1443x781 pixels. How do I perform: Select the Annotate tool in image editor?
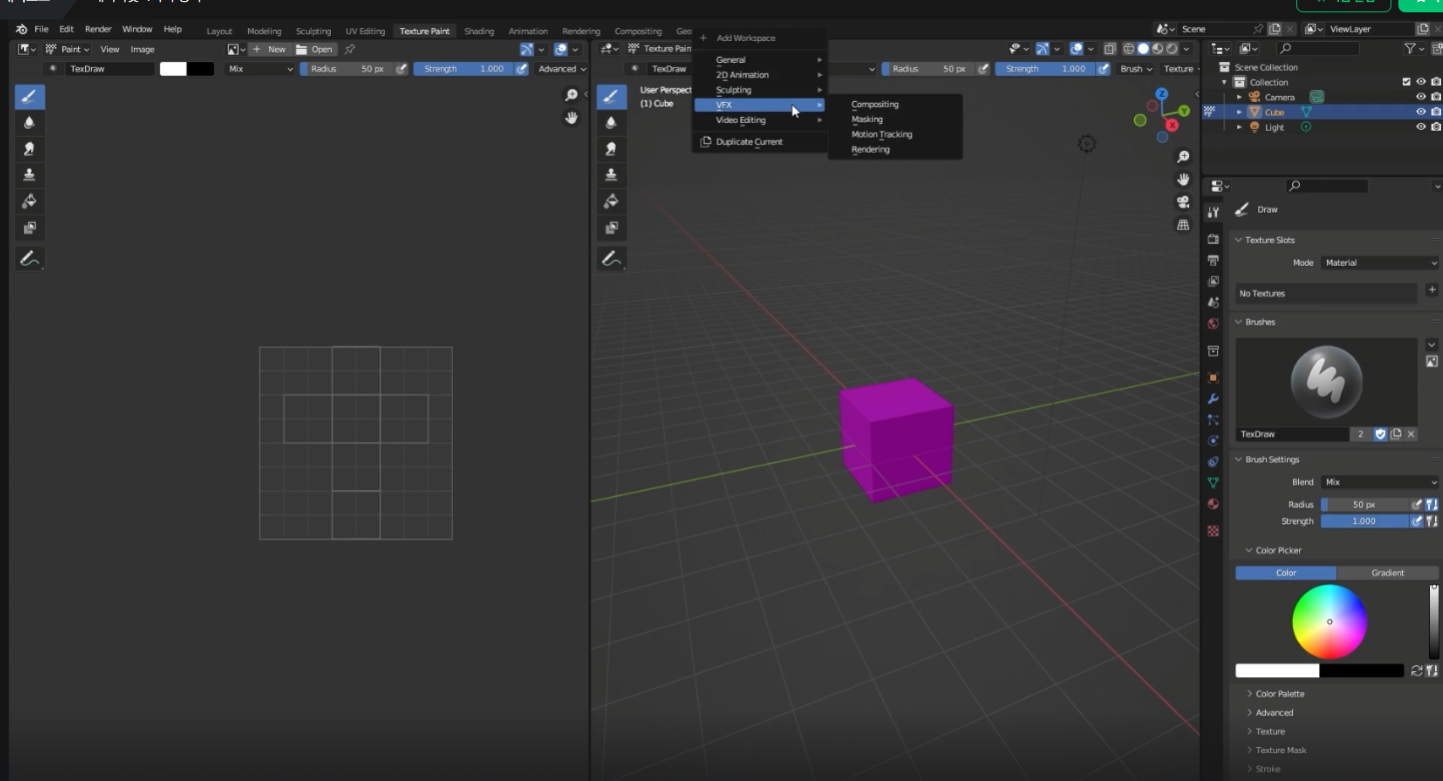(x=29, y=259)
